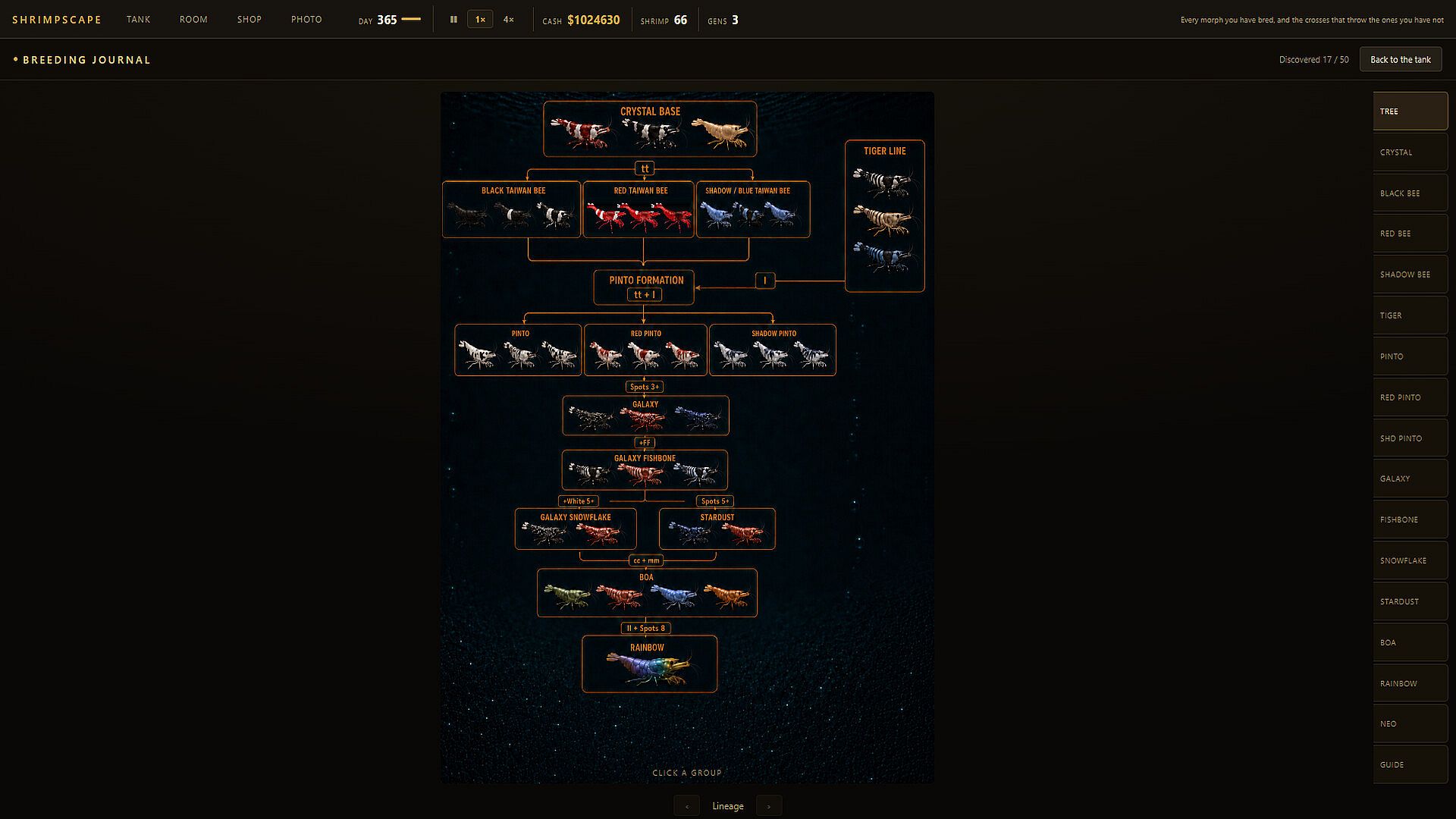Click the Galaxy Snowflake group
This screenshot has height=819, width=1456.
[x=576, y=529]
